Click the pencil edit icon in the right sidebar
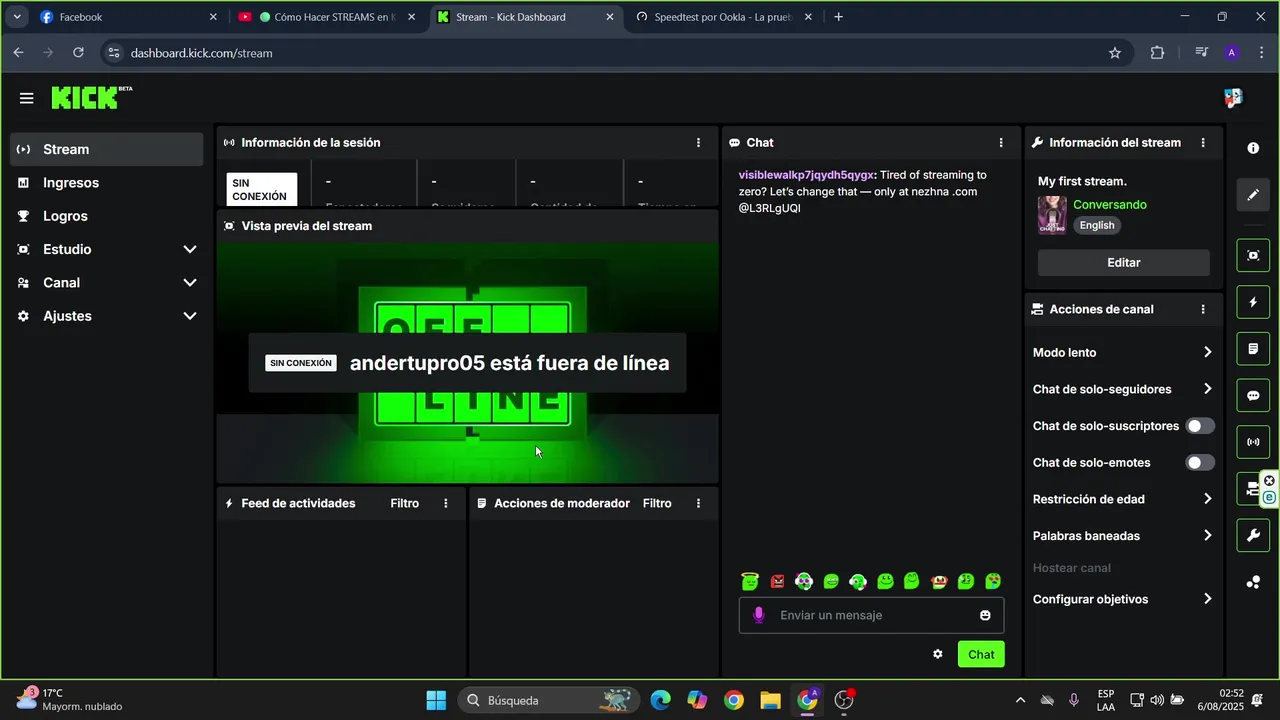The width and height of the screenshot is (1280, 720). click(x=1253, y=195)
